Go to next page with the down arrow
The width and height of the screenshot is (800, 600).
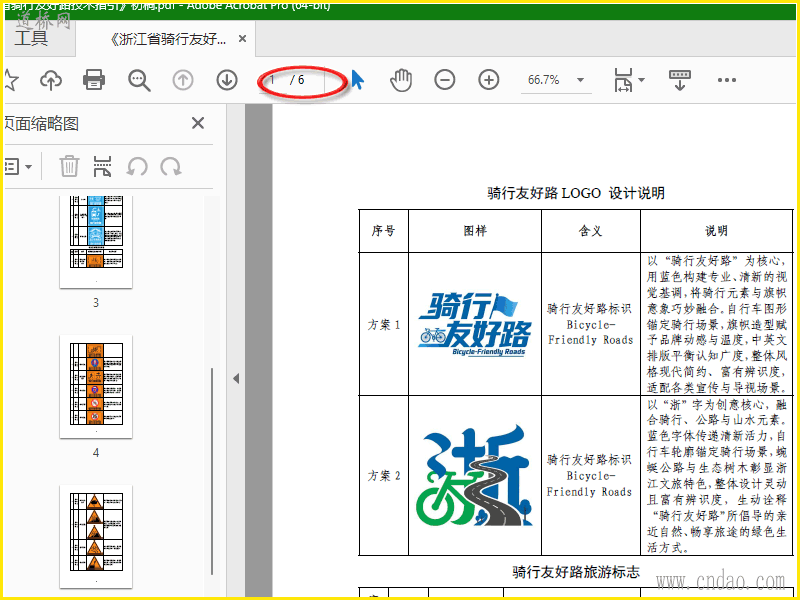pos(227,80)
